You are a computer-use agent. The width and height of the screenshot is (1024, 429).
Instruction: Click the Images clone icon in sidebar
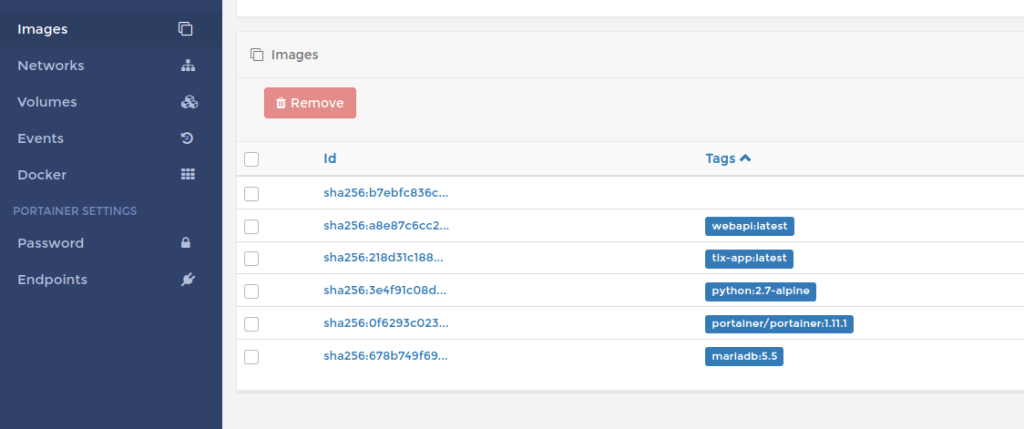click(186, 29)
